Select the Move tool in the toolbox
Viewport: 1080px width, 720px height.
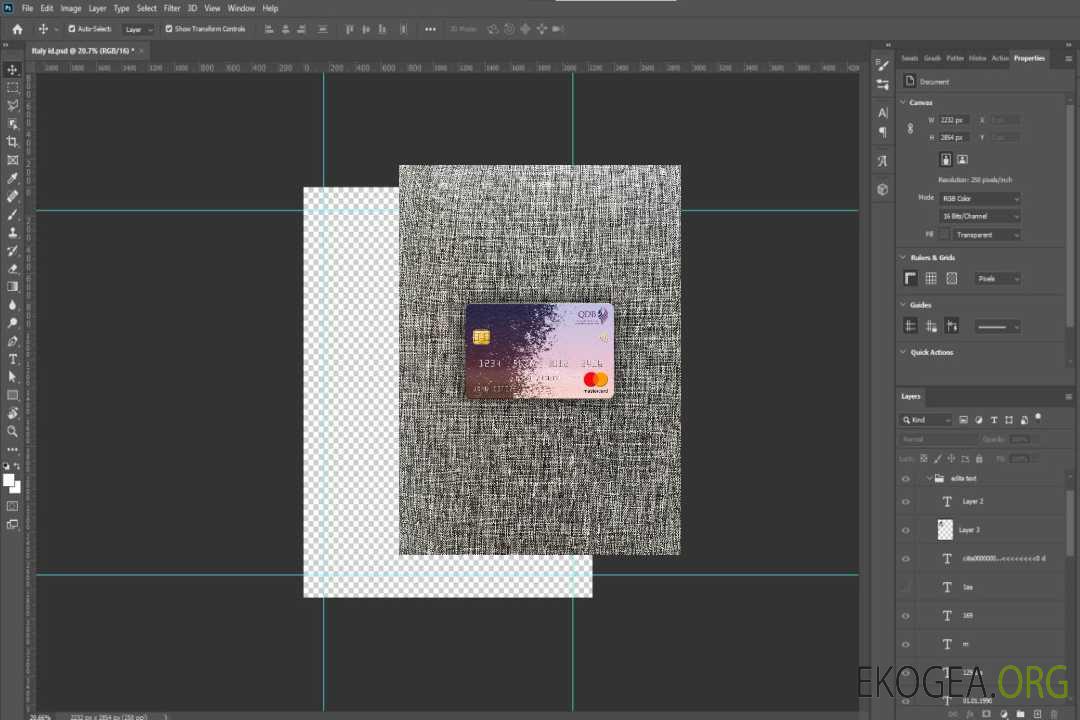click(13, 69)
